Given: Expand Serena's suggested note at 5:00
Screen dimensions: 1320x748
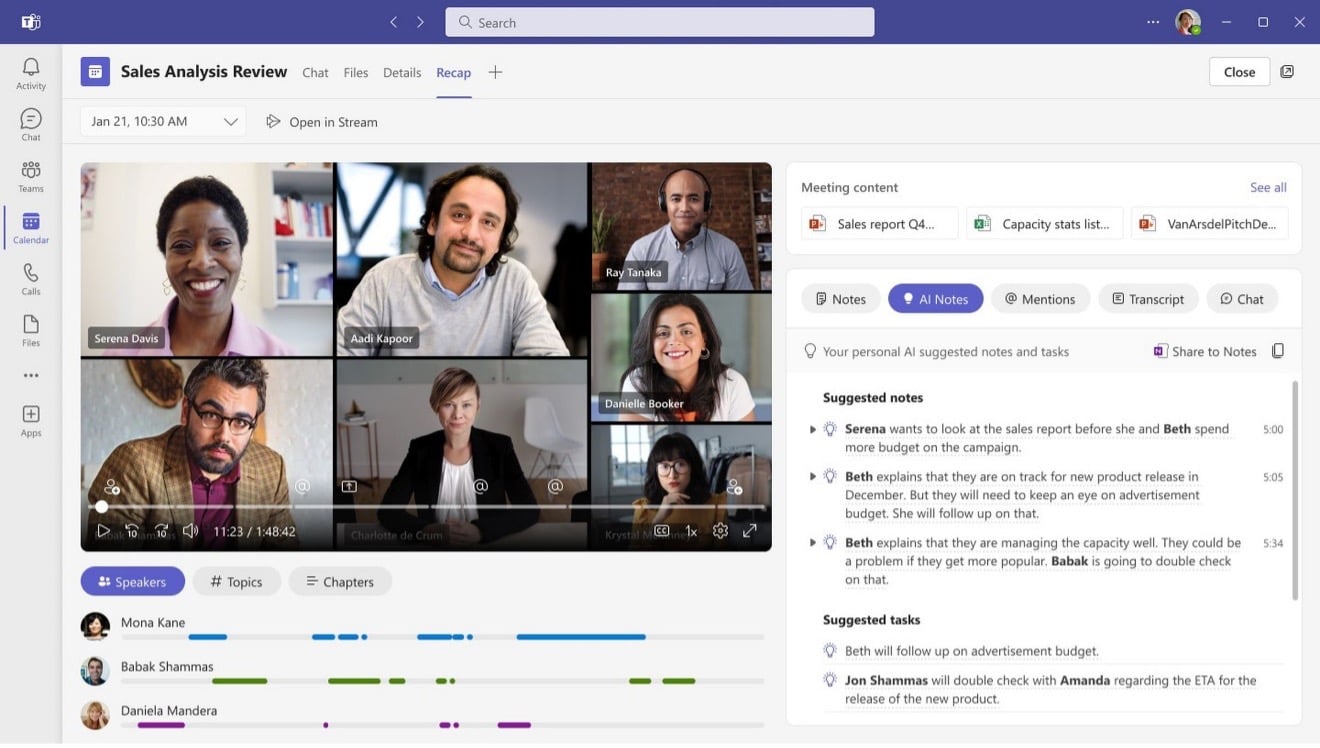Looking at the screenshot, I should 813,429.
